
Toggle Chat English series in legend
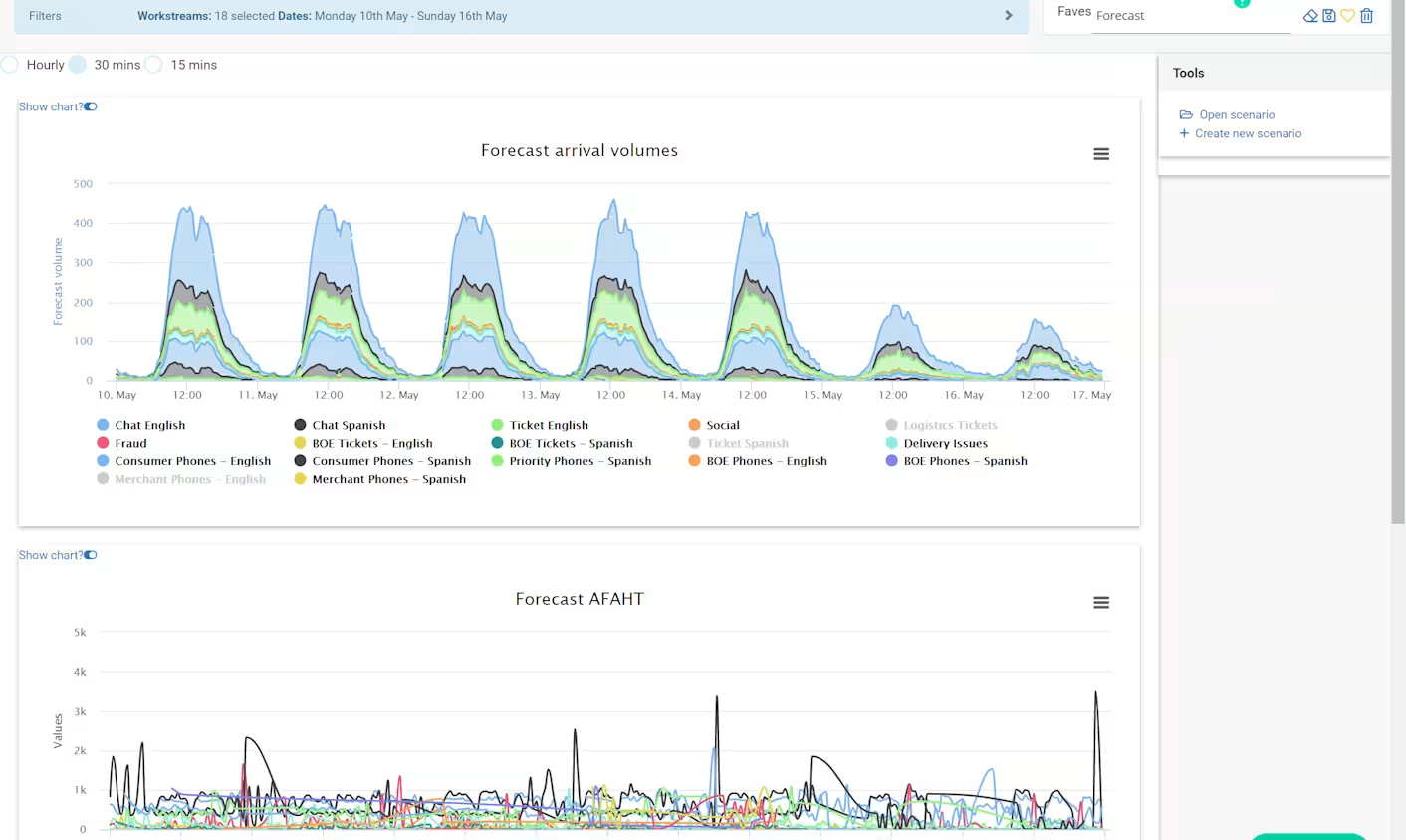click(x=141, y=425)
